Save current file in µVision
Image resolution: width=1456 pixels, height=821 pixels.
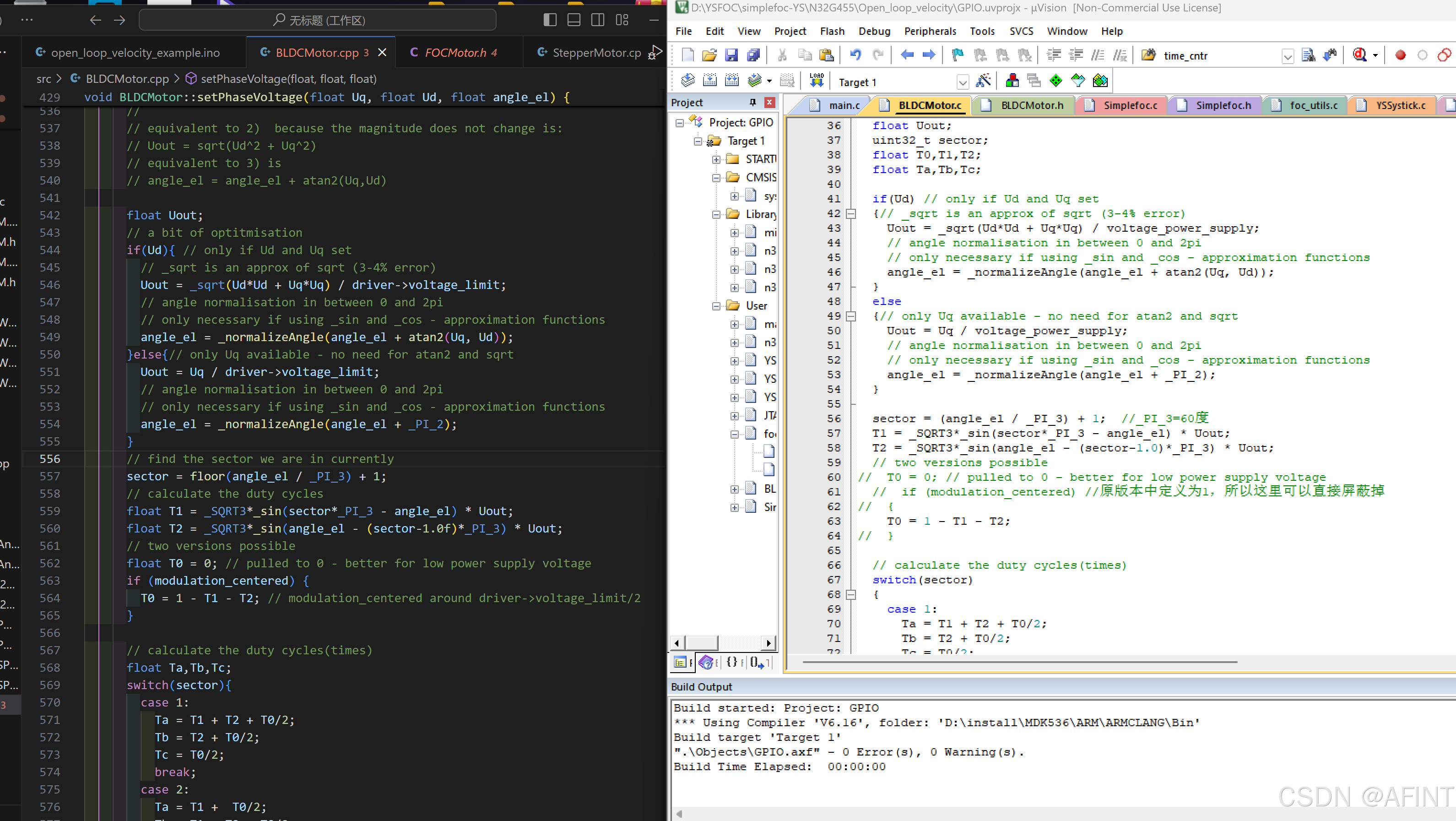731,55
